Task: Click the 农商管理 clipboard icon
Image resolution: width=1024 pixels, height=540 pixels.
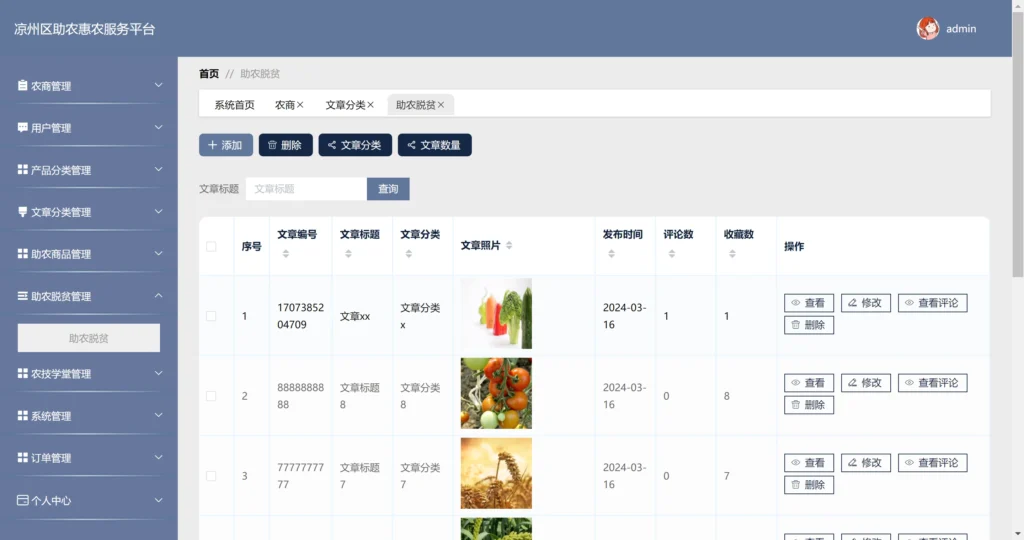Action: pos(22,86)
